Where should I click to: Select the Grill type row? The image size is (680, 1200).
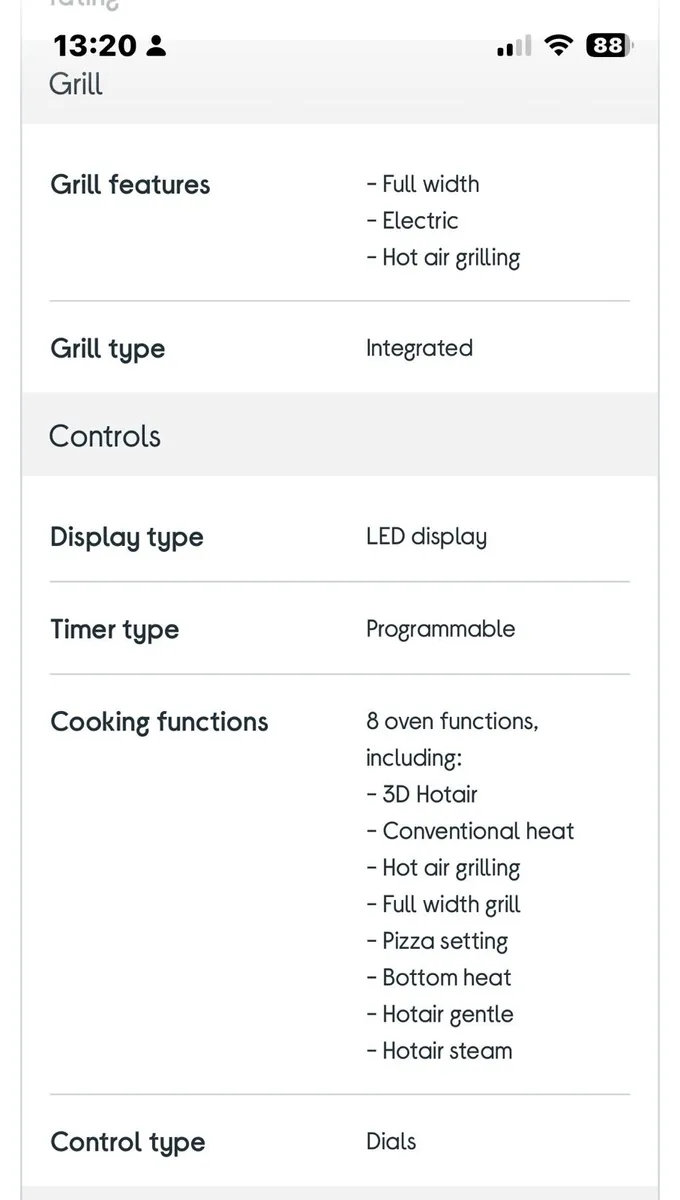[x=107, y=348]
